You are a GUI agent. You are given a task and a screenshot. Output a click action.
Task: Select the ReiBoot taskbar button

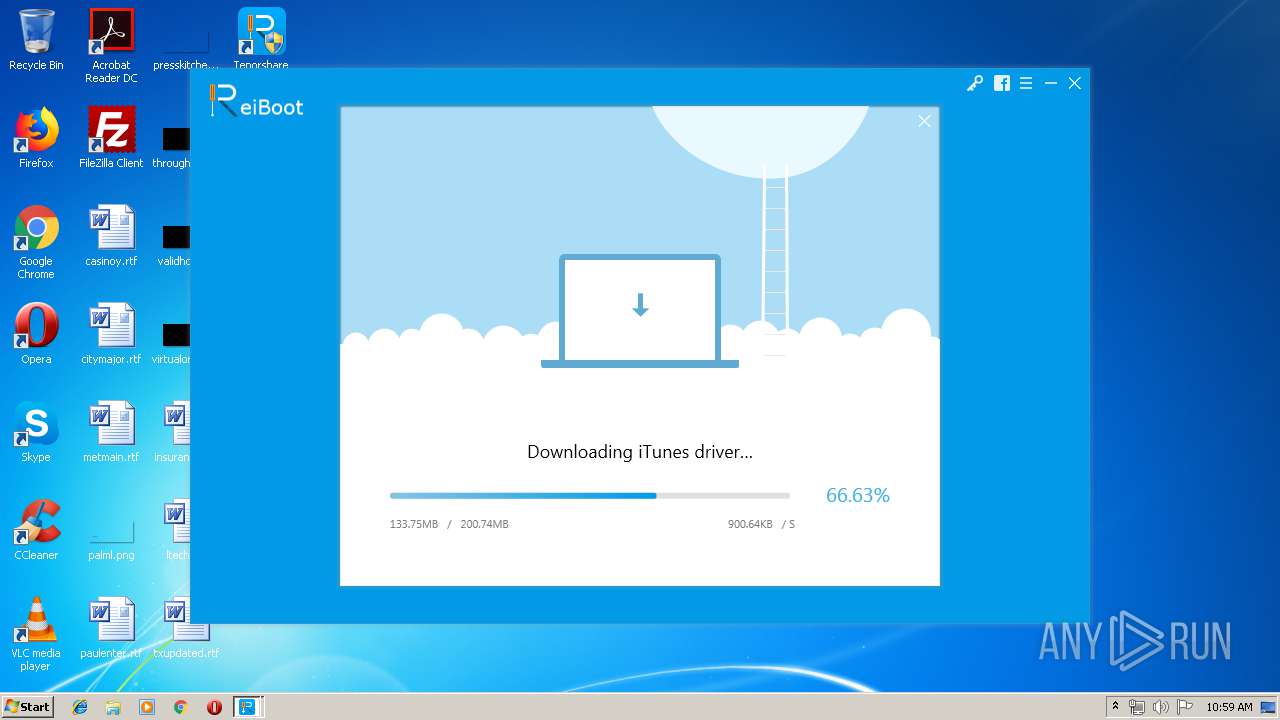click(x=247, y=707)
